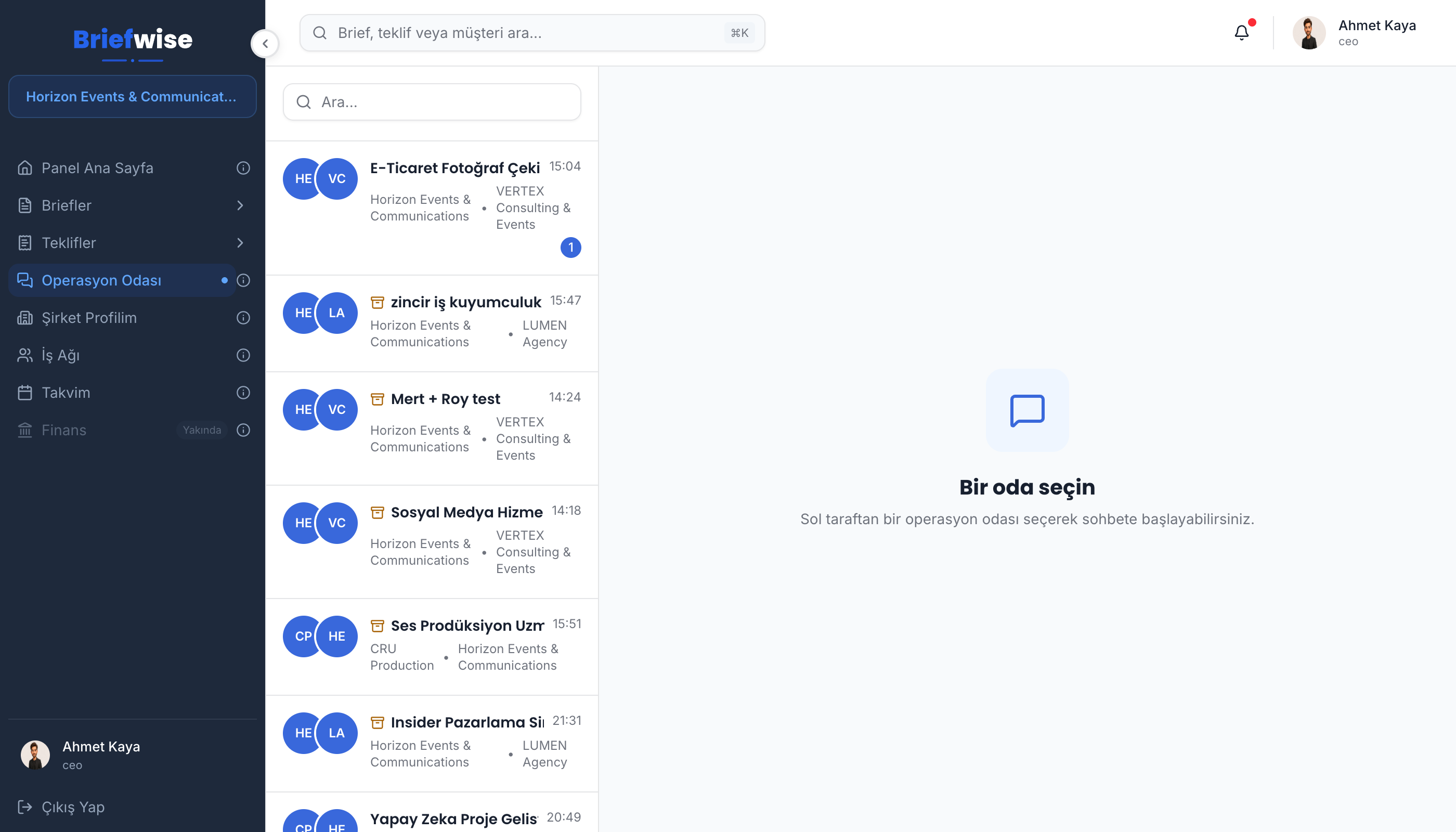Click the info icon beside Operasyon Odası
The height and width of the screenshot is (832, 1456).
(243, 280)
